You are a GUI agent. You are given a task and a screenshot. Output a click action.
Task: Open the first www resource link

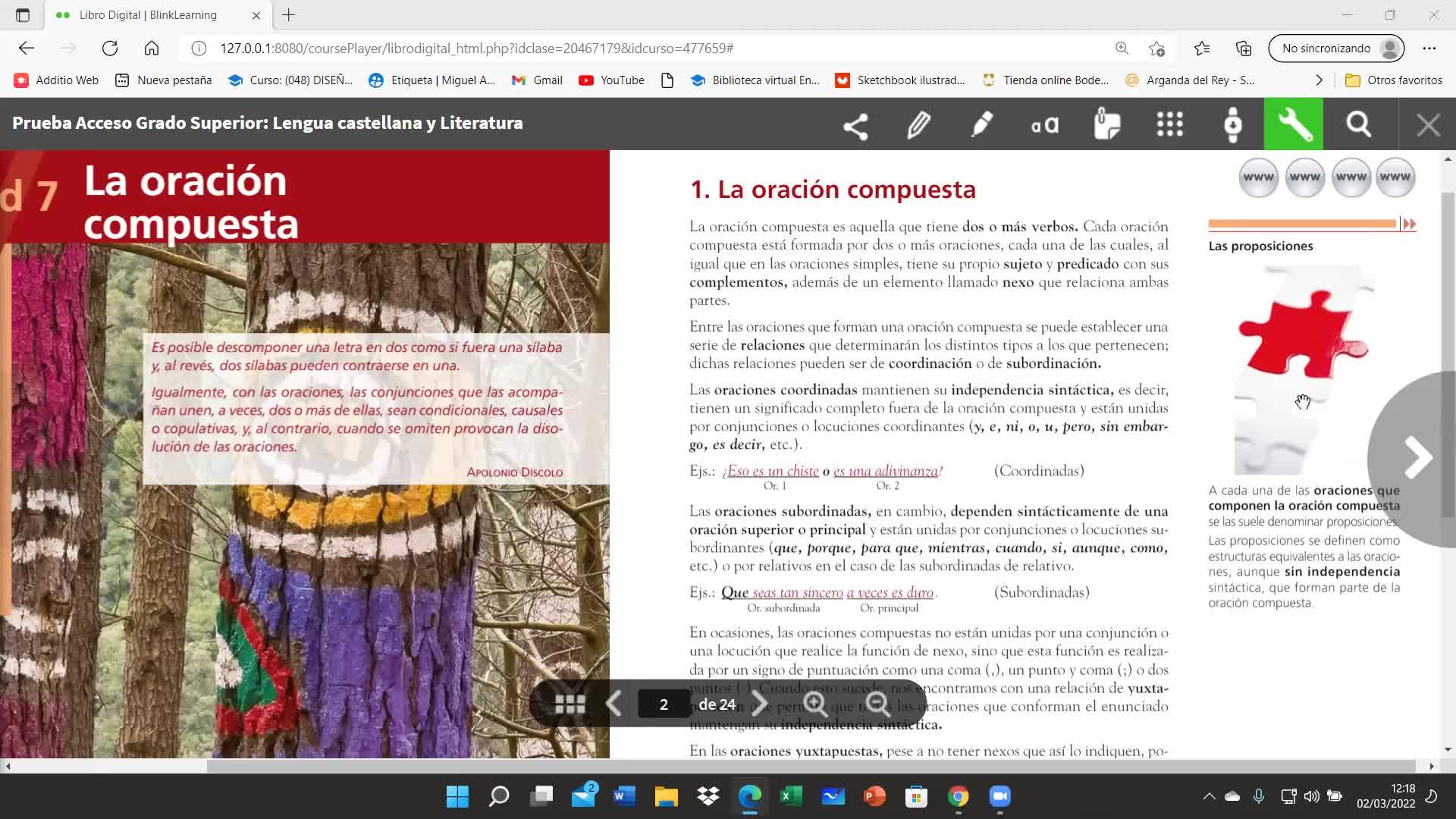(x=1258, y=177)
